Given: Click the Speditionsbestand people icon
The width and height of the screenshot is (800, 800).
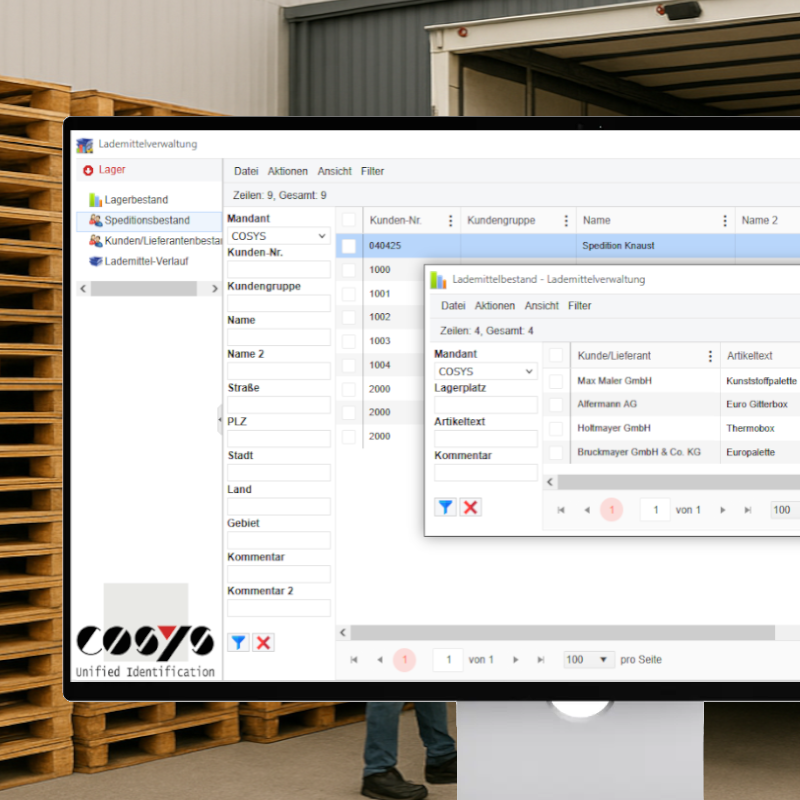Looking at the screenshot, I should pyautogui.click(x=95, y=220).
